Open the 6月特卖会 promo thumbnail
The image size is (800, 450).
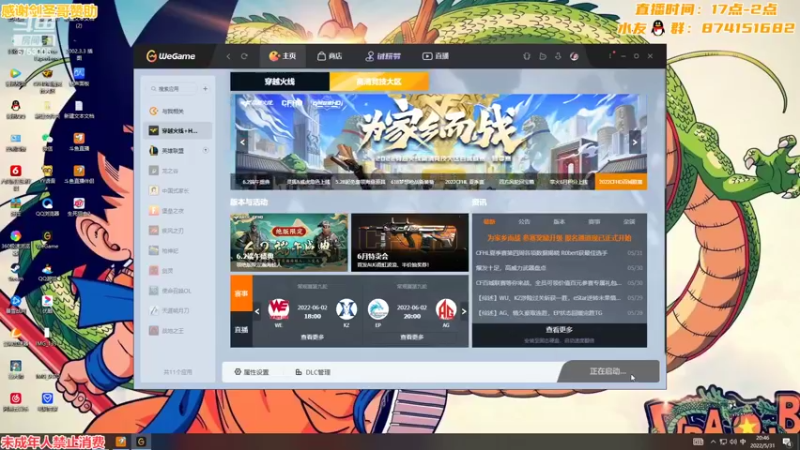click(410, 242)
